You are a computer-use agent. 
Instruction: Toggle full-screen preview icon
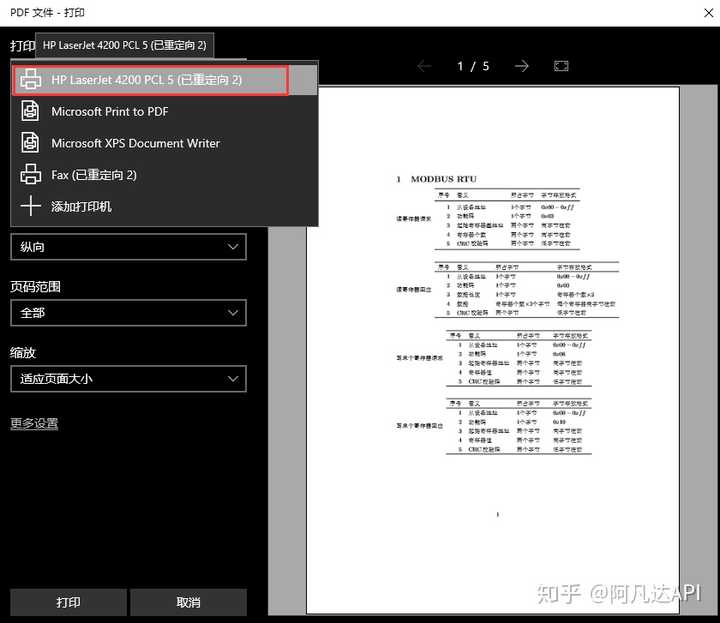click(561, 66)
